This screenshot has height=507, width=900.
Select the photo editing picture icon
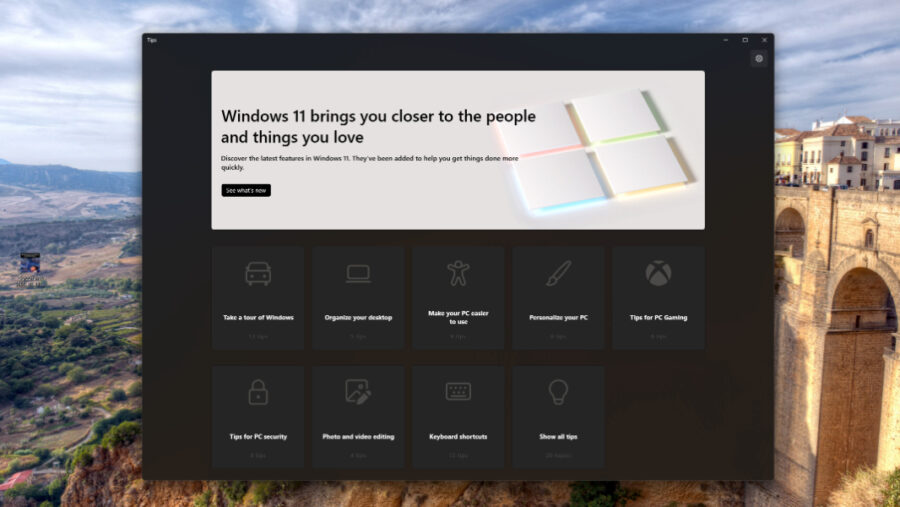click(358, 392)
